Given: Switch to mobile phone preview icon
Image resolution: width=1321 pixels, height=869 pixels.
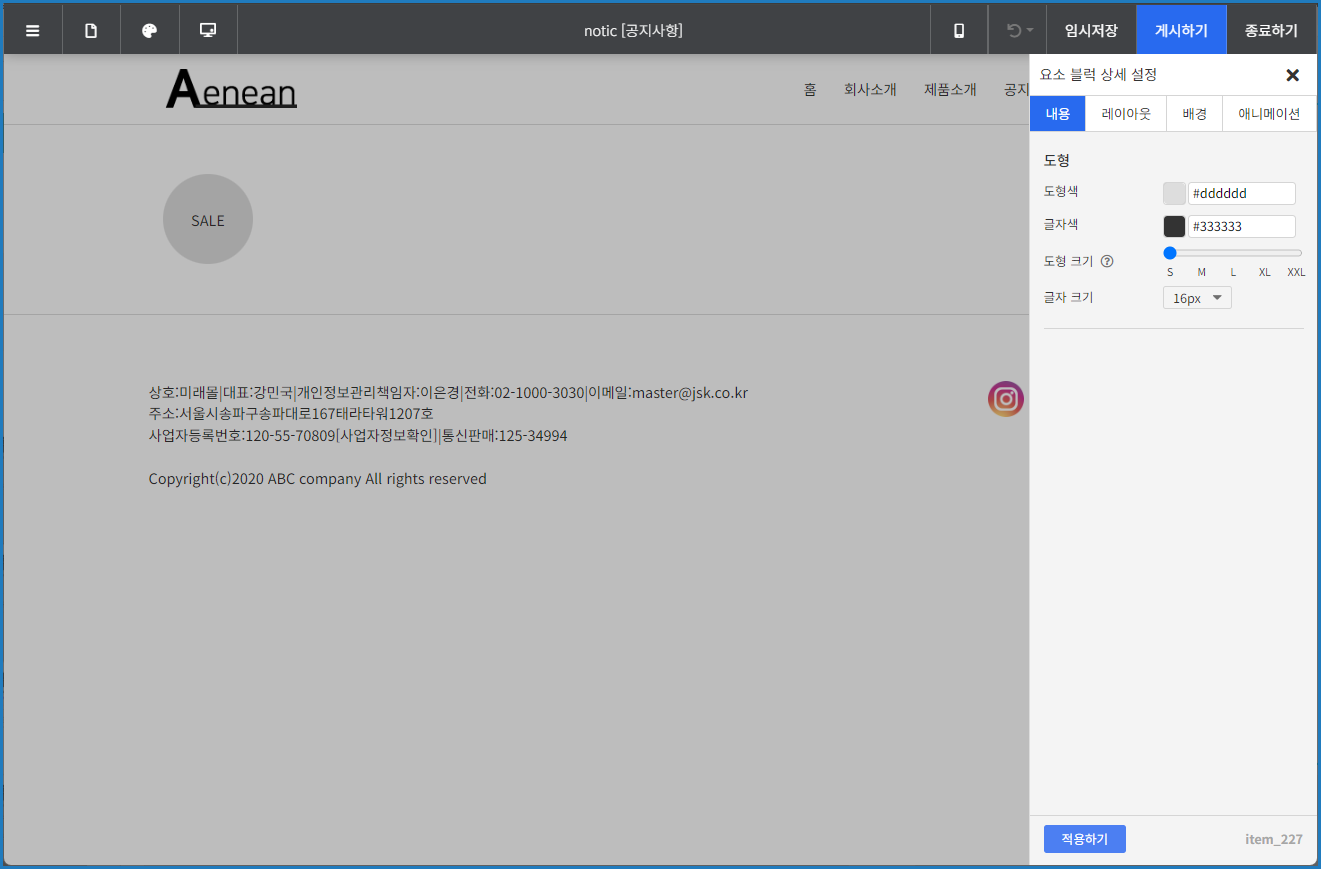Looking at the screenshot, I should click(x=959, y=30).
